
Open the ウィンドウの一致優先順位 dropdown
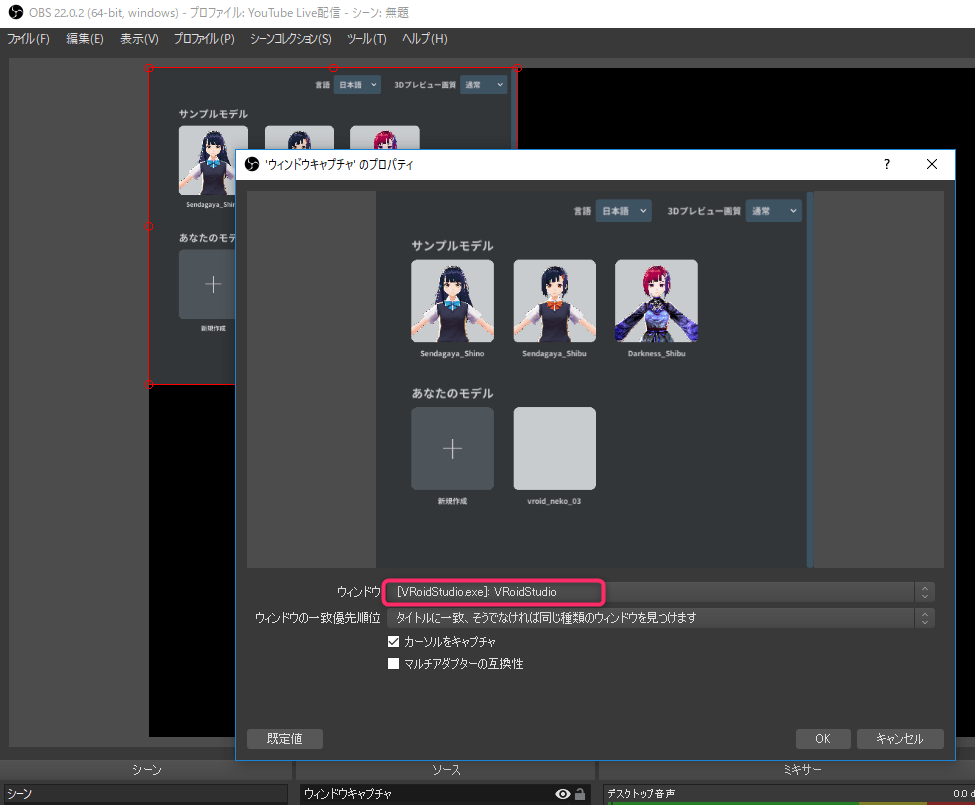click(660, 618)
